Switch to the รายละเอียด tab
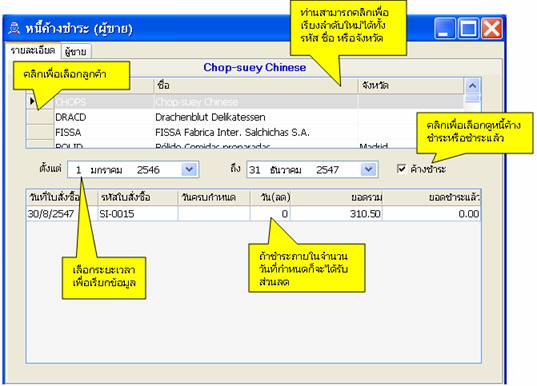The height and width of the screenshot is (386, 537). [x=33, y=51]
